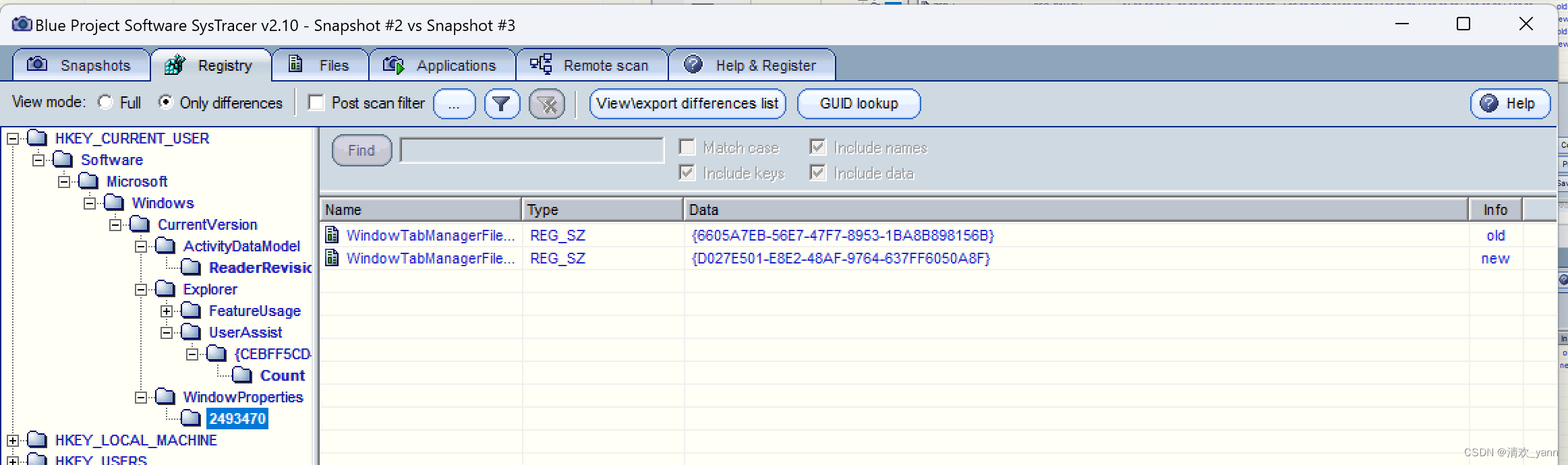Select Full view mode radio button
1568x465 pixels.
coord(105,102)
